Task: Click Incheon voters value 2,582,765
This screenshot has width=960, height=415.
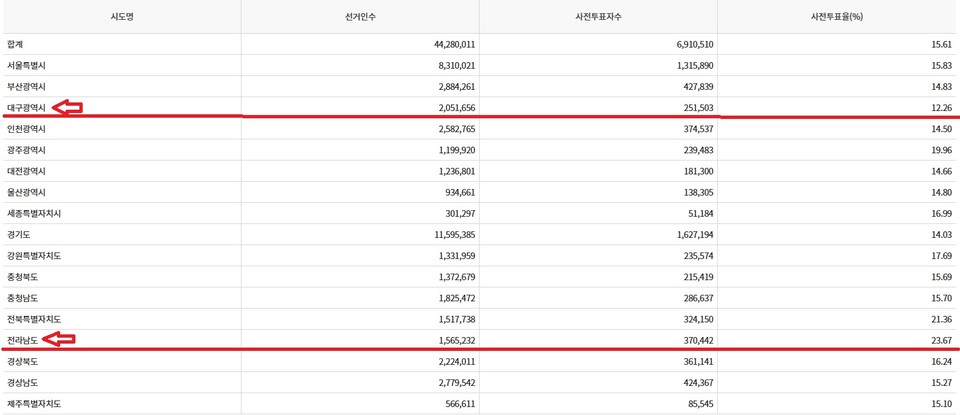Action: 457,129
